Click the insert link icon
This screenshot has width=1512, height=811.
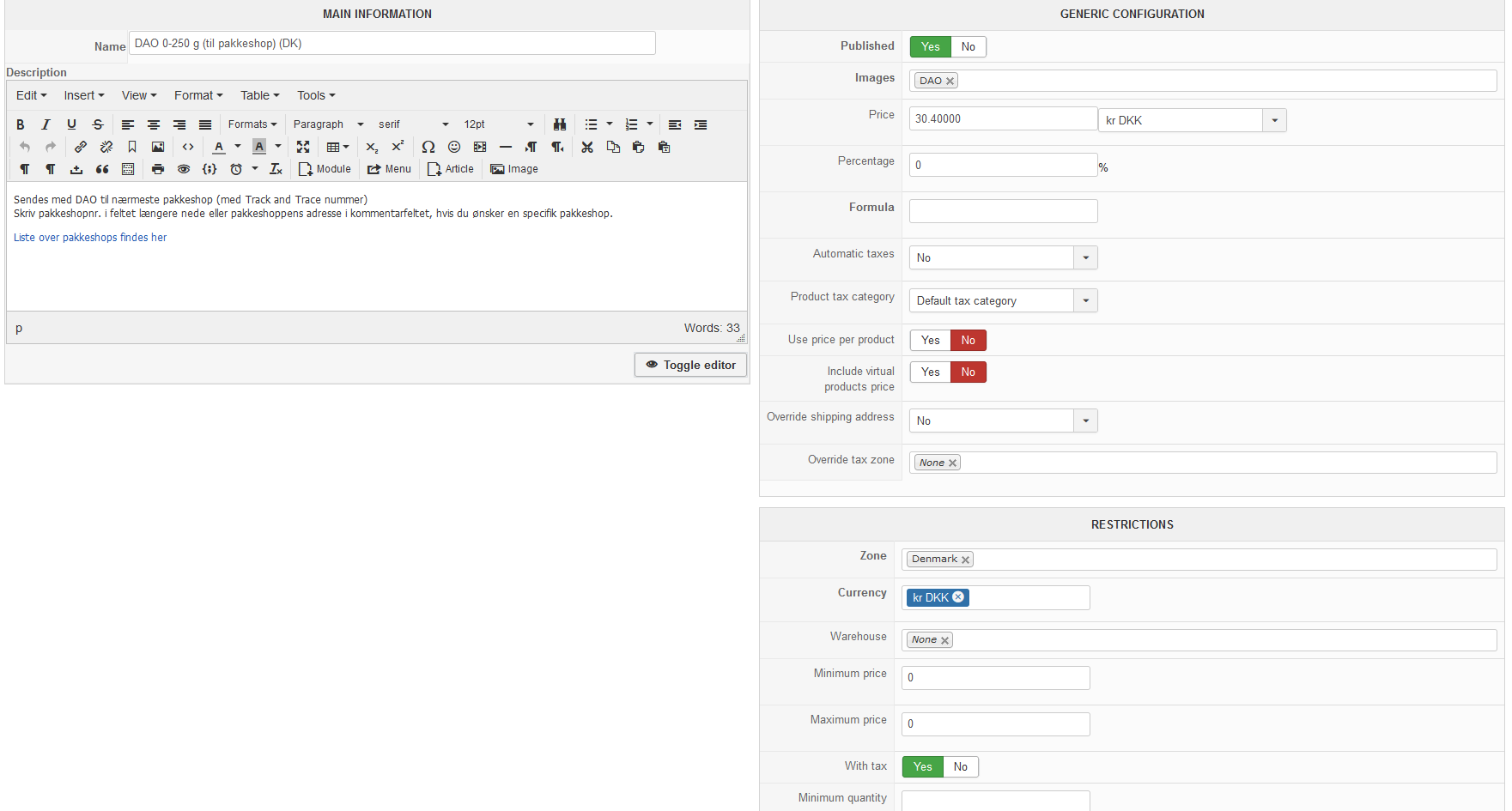point(81,147)
